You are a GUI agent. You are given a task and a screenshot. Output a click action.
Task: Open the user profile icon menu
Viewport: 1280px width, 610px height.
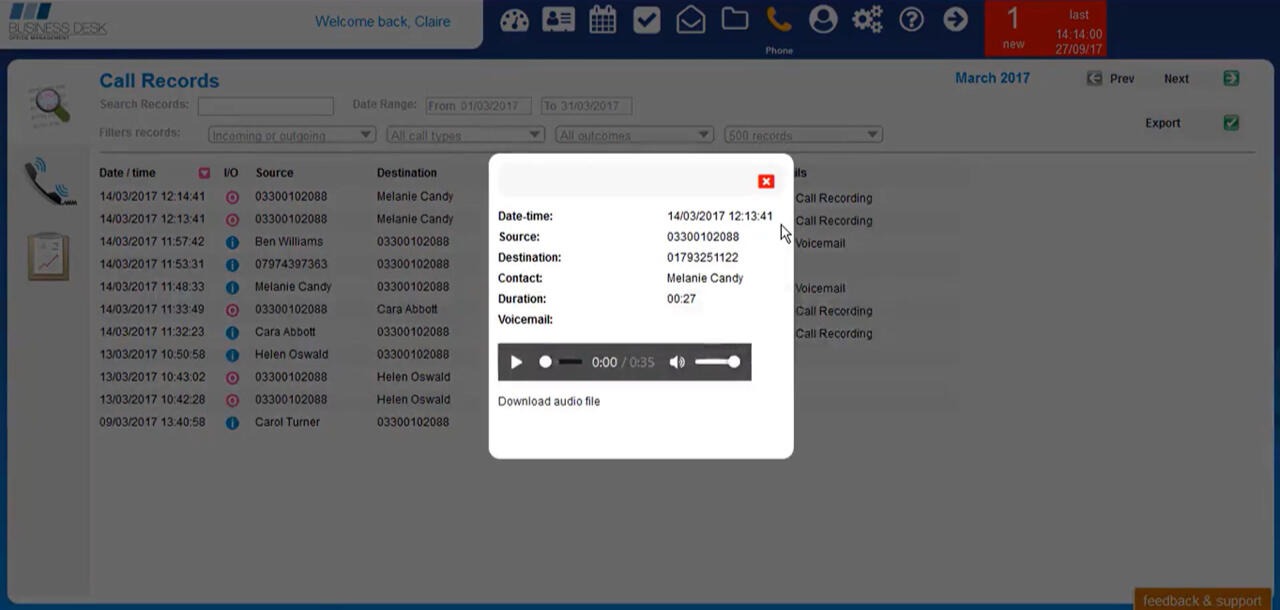[x=823, y=20]
